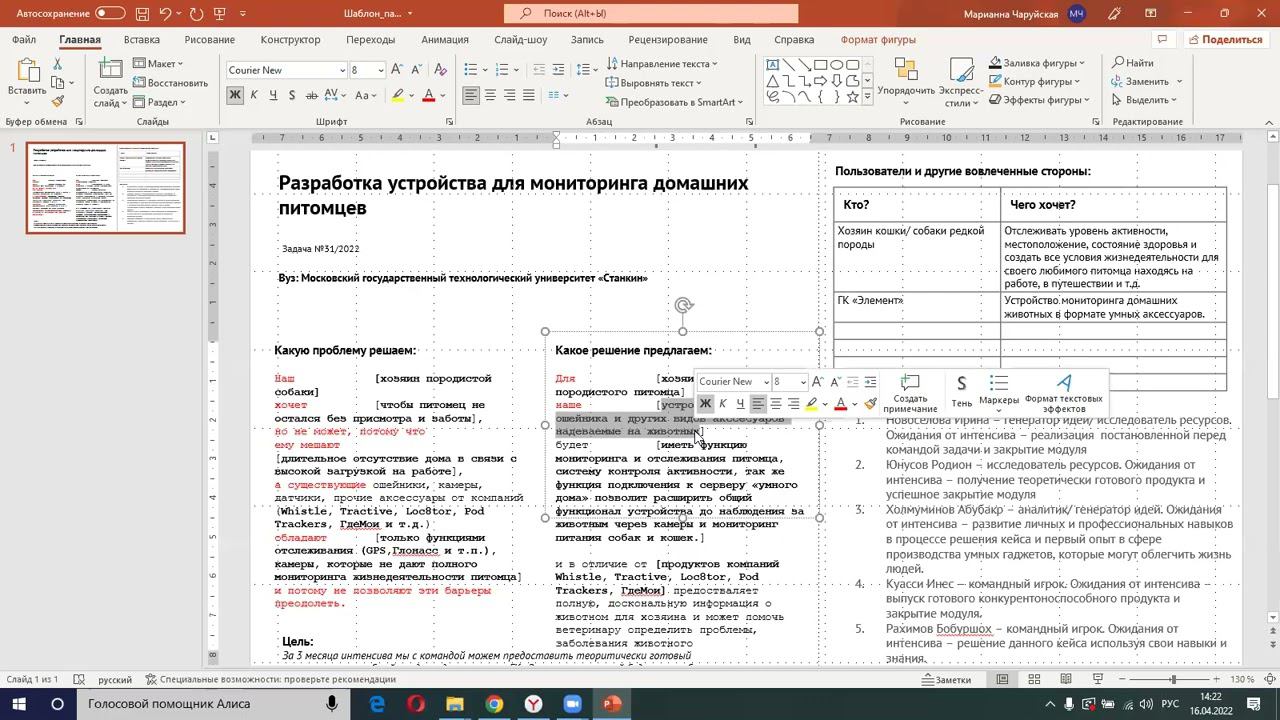The image size is (1280, 720).
Task: Open the ribbon font size dropdown
Action: (x=381, y=70)
